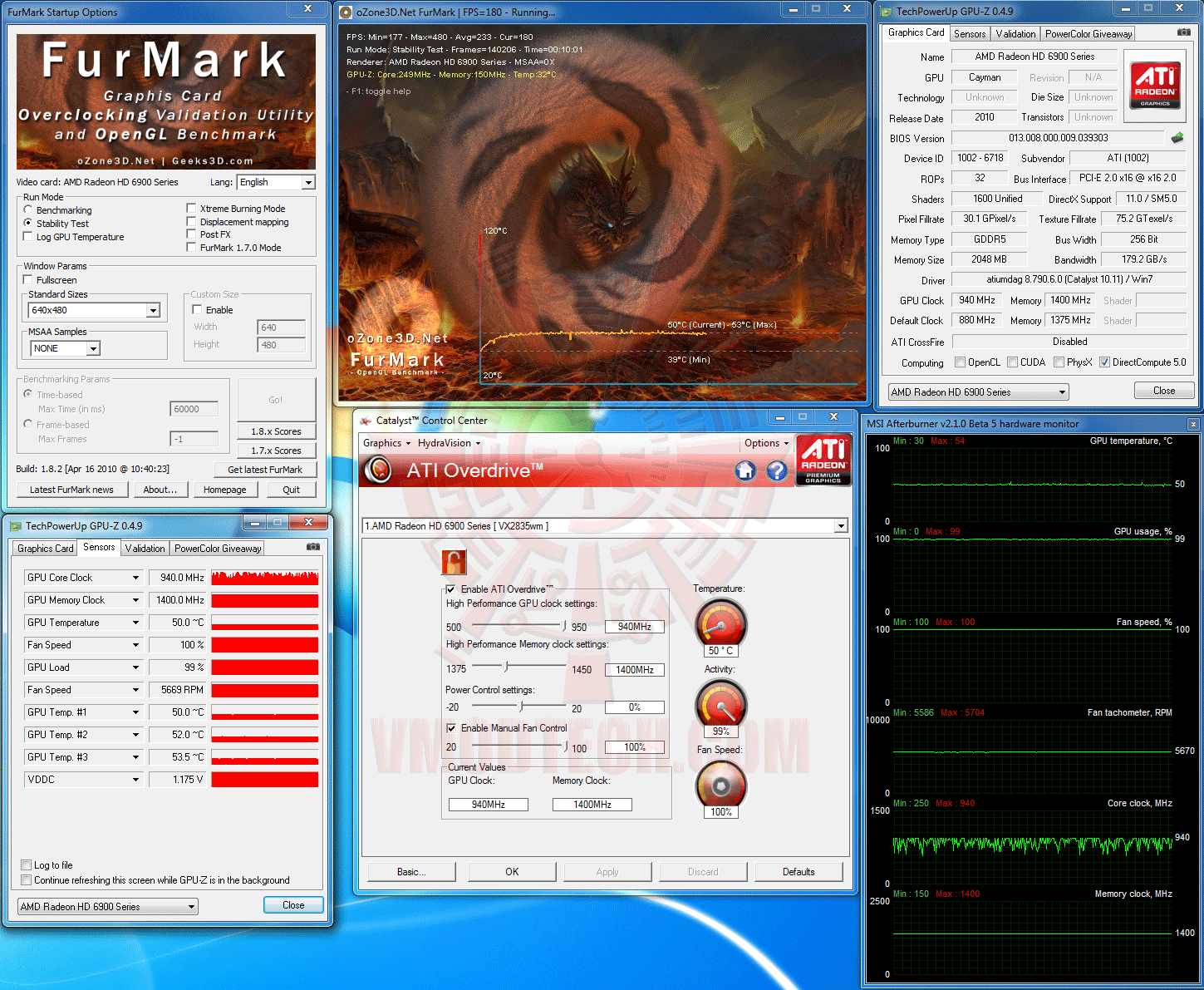
Task: Open the Catalyst Options menu
Action: (766, 443)
